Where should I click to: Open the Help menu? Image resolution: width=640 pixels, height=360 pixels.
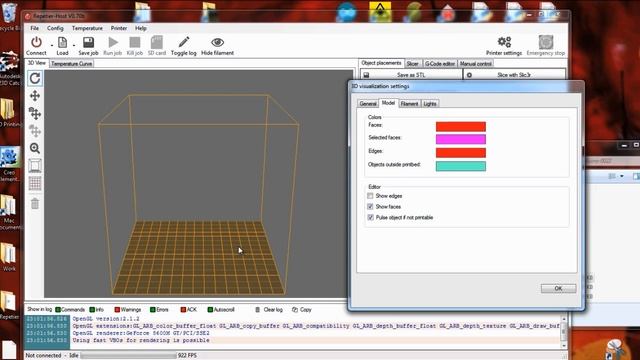(x=141, y=28)
